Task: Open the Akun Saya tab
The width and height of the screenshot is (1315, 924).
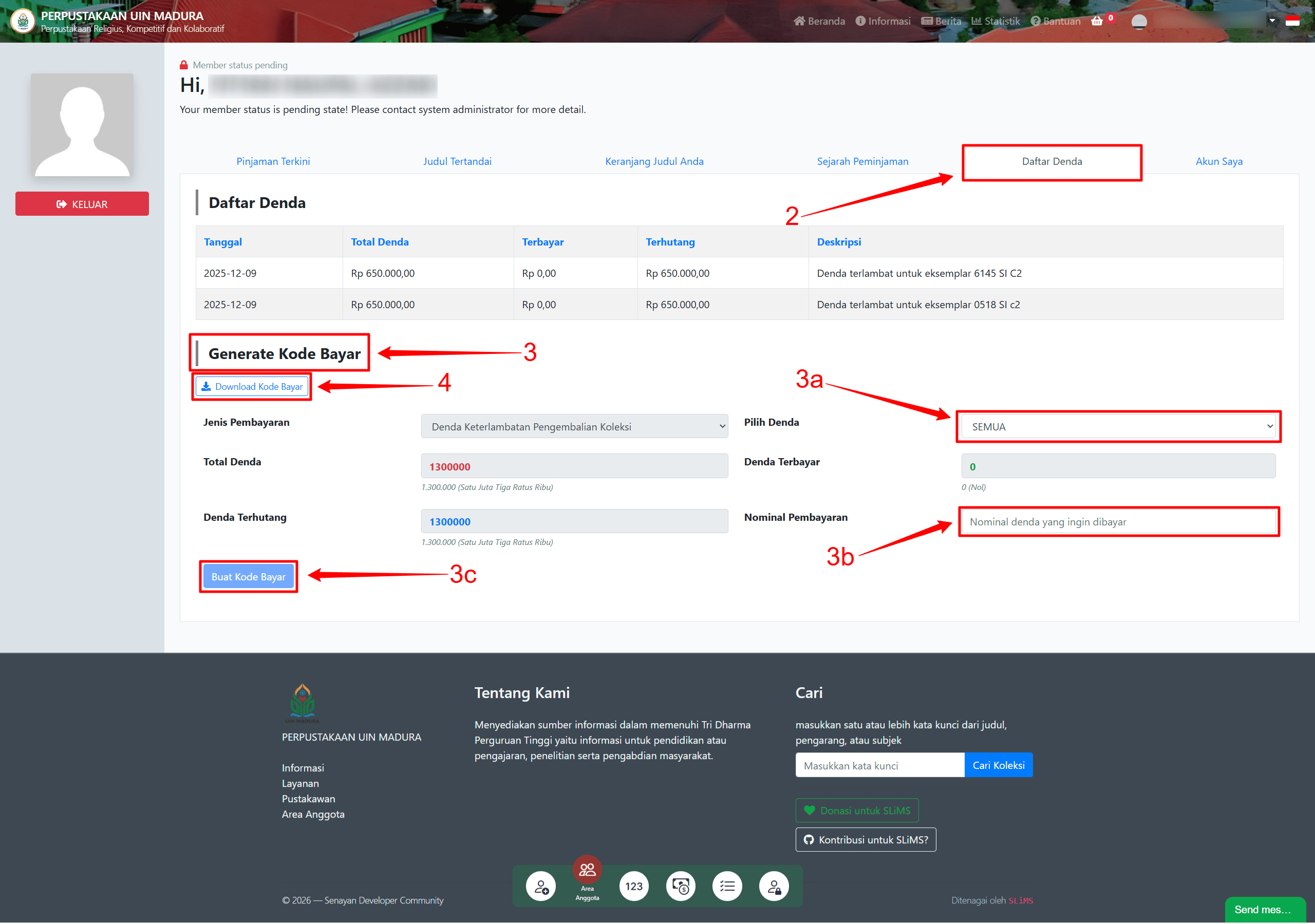Action: 1218,162
